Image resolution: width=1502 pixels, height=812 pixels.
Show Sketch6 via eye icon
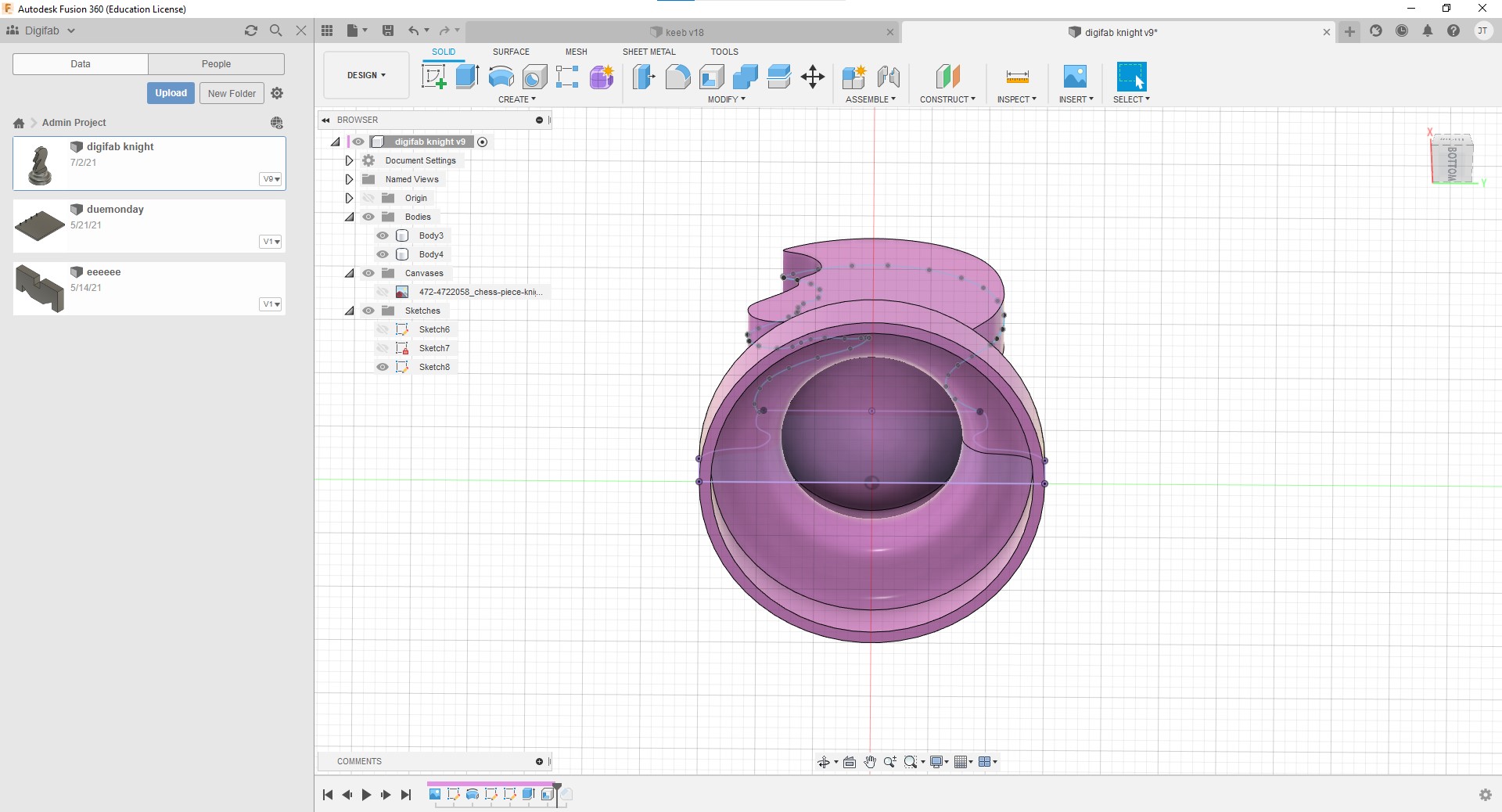383,329
